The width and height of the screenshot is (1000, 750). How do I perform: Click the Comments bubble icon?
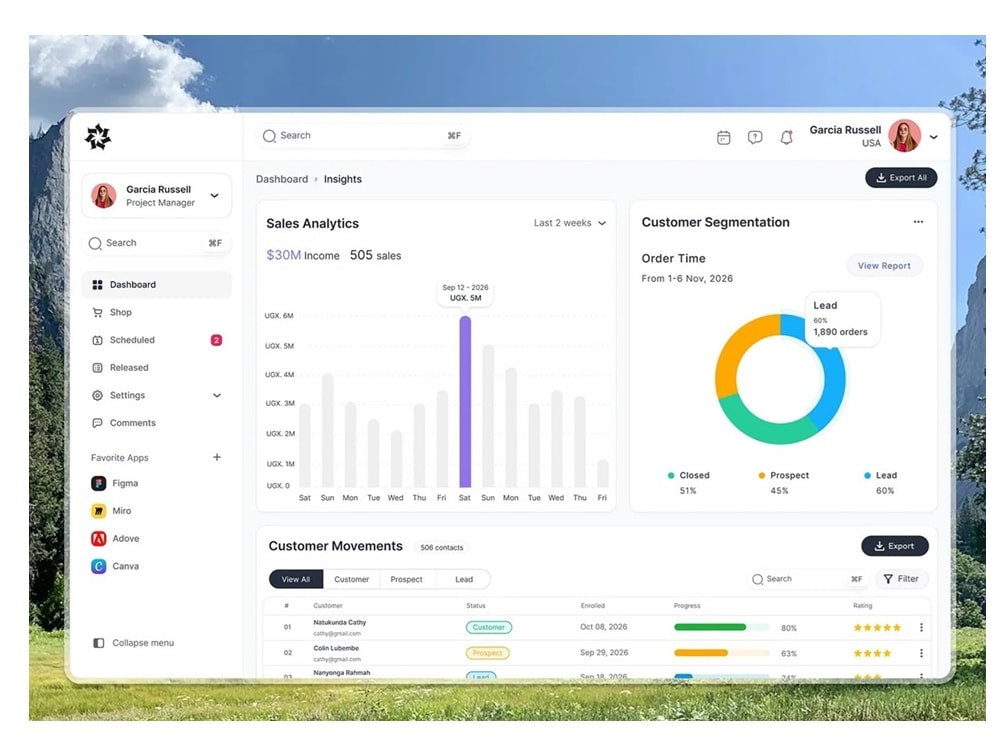tap(97, 423)
